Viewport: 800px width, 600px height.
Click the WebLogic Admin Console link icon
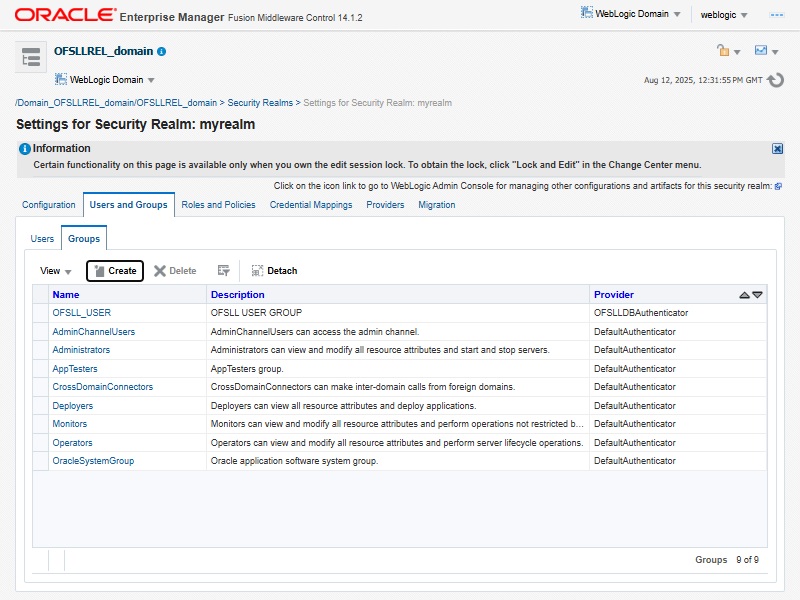pyautogui.click(x=778, y=186)
